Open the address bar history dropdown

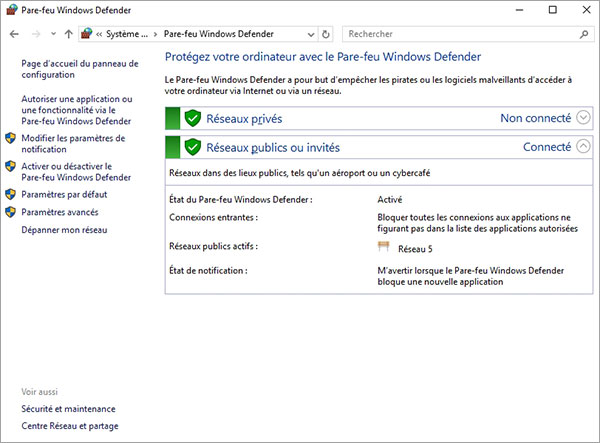pyautogui.click(x=311, y=34)
